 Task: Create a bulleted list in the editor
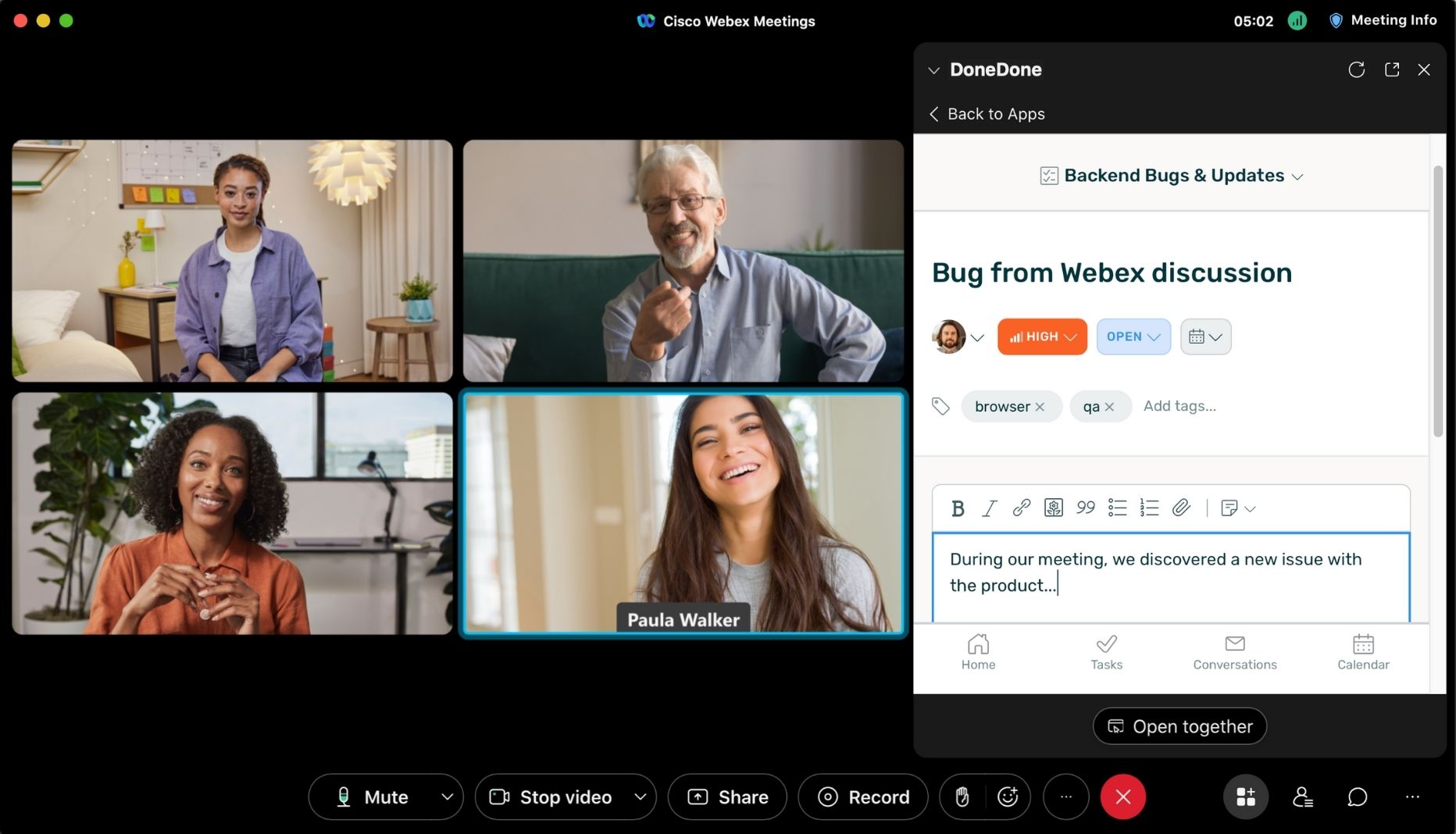click(1117, 508)
